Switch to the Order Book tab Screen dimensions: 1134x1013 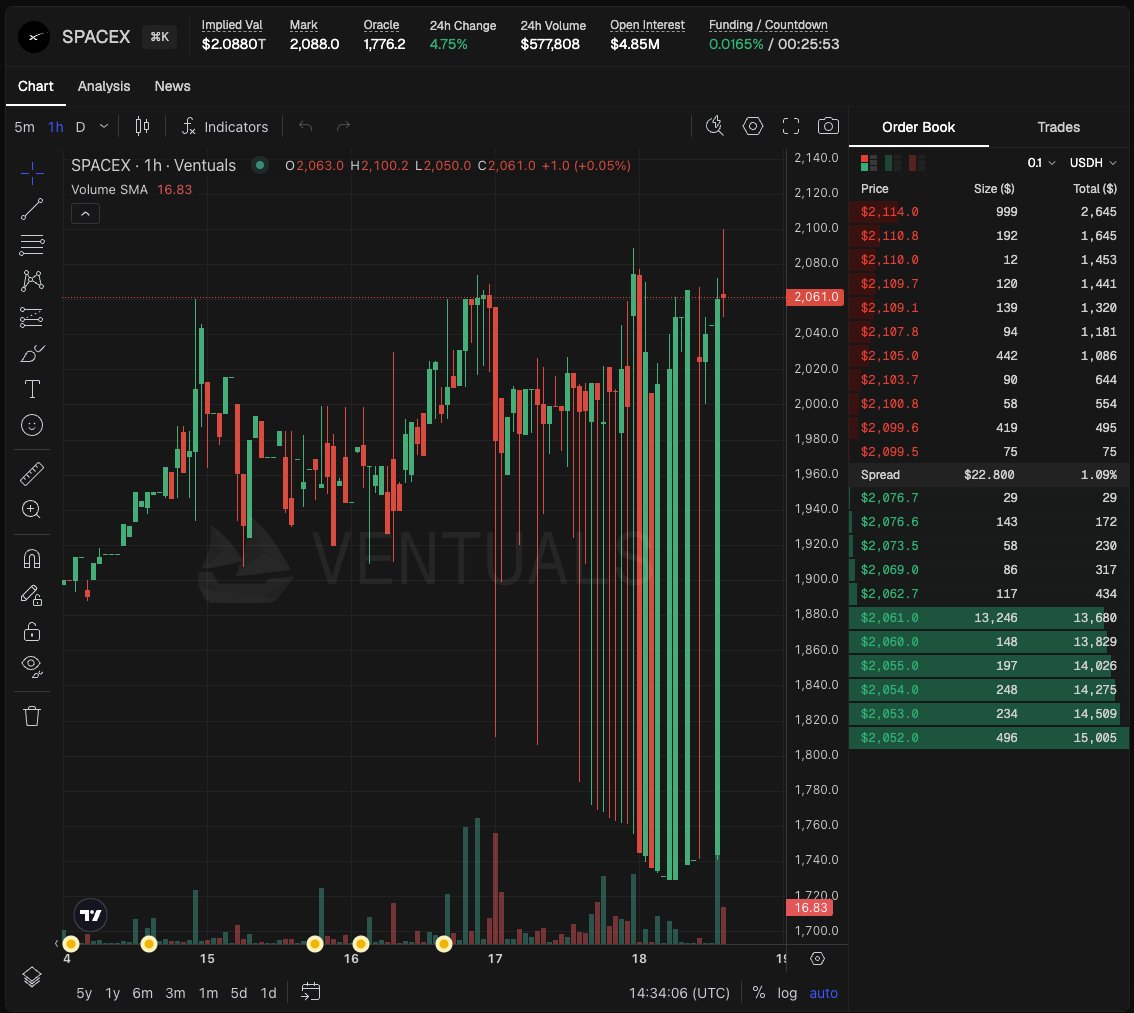click(x=918, y=127)
